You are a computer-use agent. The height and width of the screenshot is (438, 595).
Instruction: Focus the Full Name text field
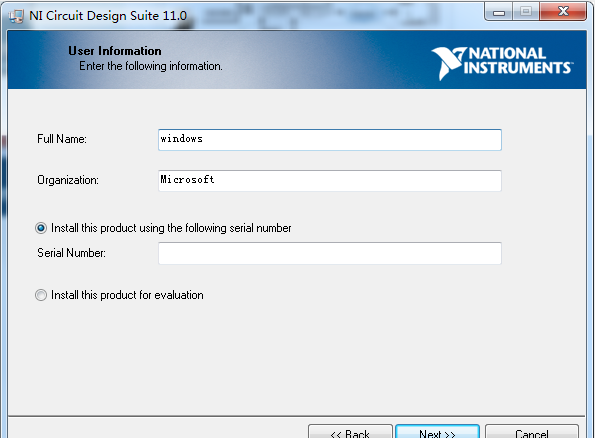[x=330, y=140]
